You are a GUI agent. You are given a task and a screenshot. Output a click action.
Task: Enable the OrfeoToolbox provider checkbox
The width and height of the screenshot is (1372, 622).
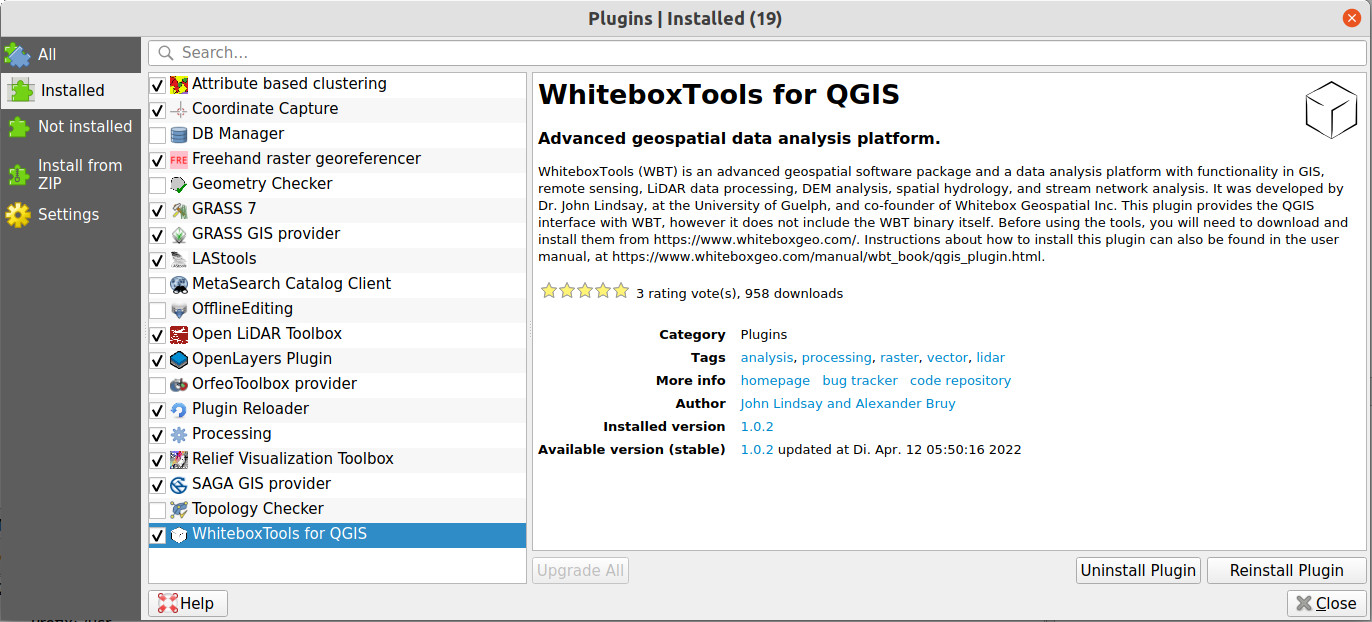(x=158, y=385)
